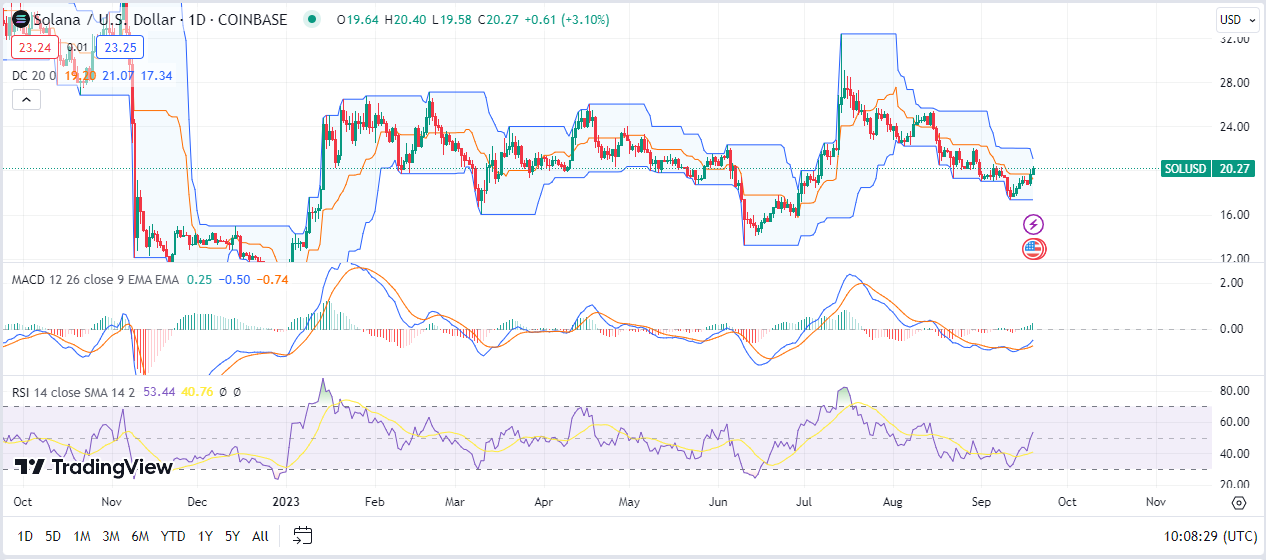
Task: Click the 0.01 spread value
Action: point(77,47)
